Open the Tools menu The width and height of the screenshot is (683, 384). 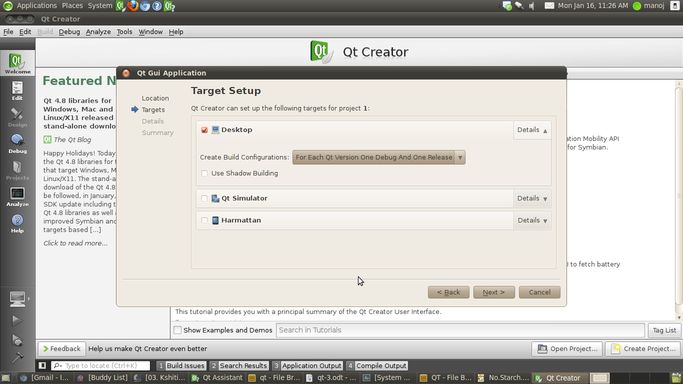[x=124, y=32]
